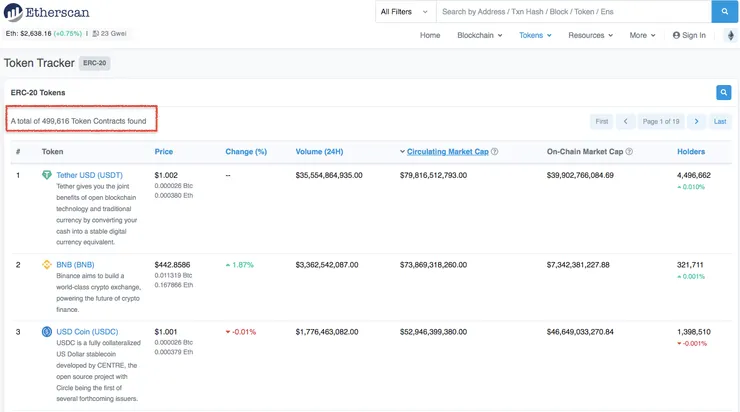This screenshot has height=412, width=740.
Task: Click help icon beside Circulating Market Cap
Action: 495,152
